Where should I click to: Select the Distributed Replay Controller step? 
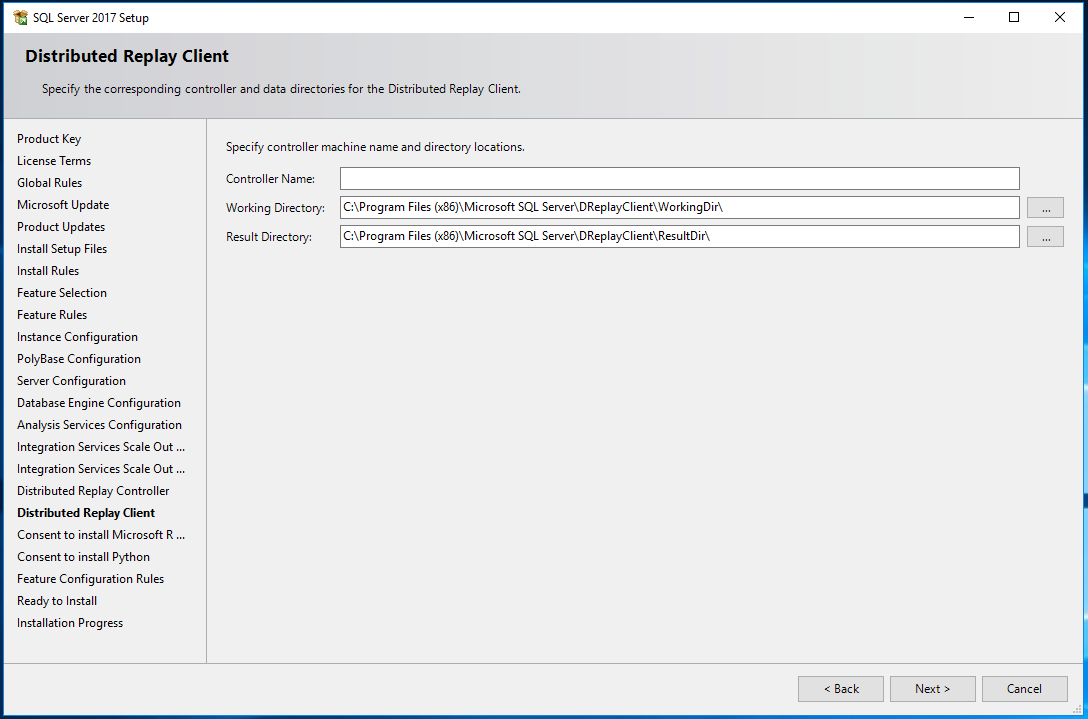93,491
